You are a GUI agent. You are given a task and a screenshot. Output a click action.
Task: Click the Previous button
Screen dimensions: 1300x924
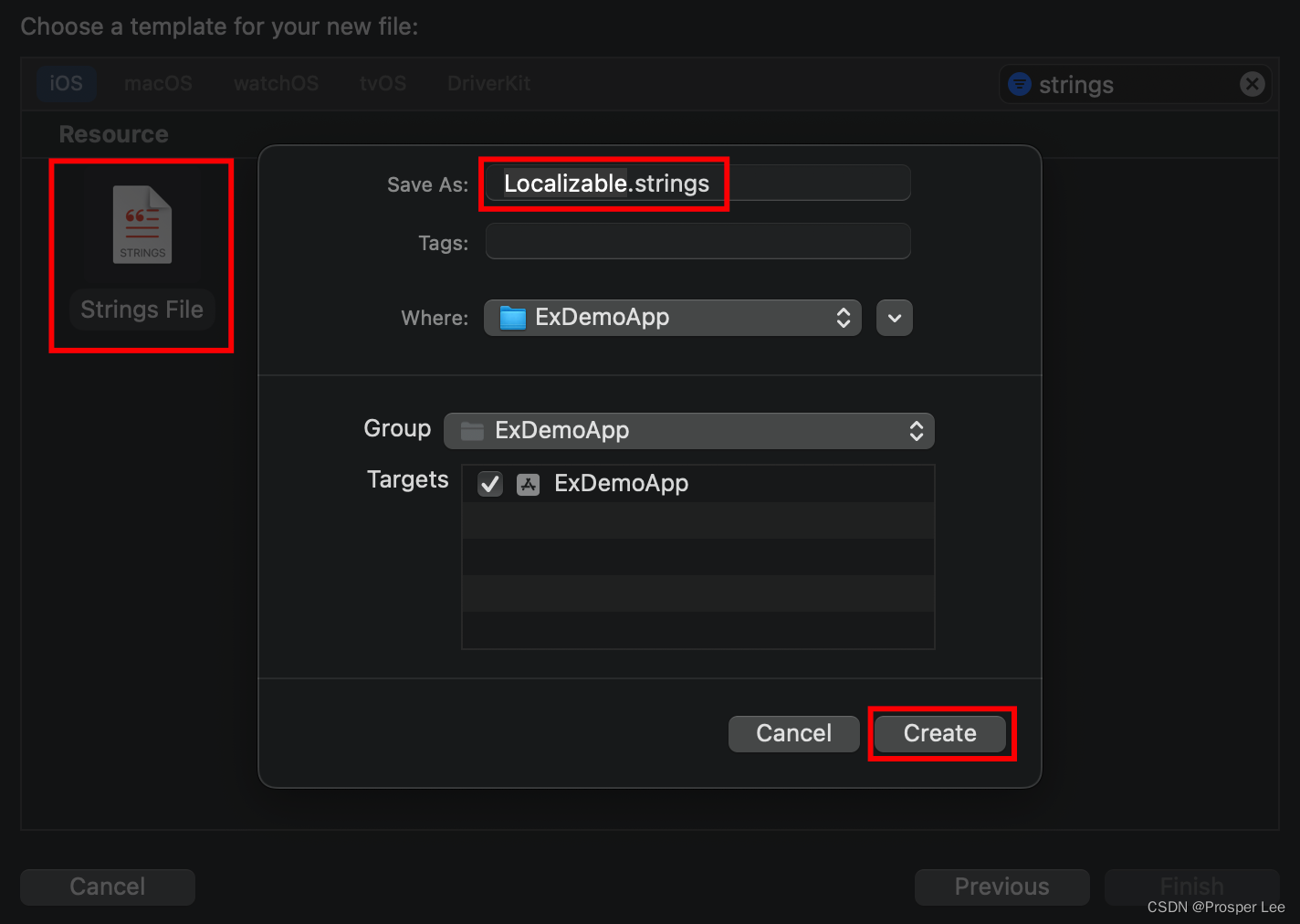click(1002, 887)
